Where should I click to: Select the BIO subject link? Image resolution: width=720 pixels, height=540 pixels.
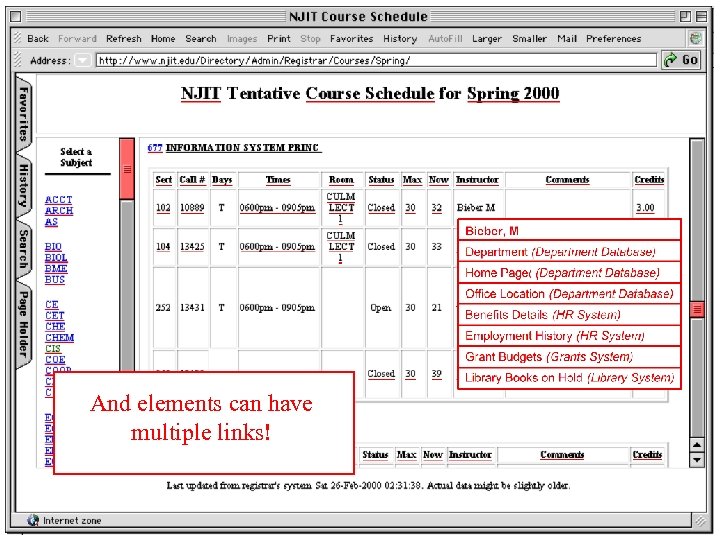[53, 247]
